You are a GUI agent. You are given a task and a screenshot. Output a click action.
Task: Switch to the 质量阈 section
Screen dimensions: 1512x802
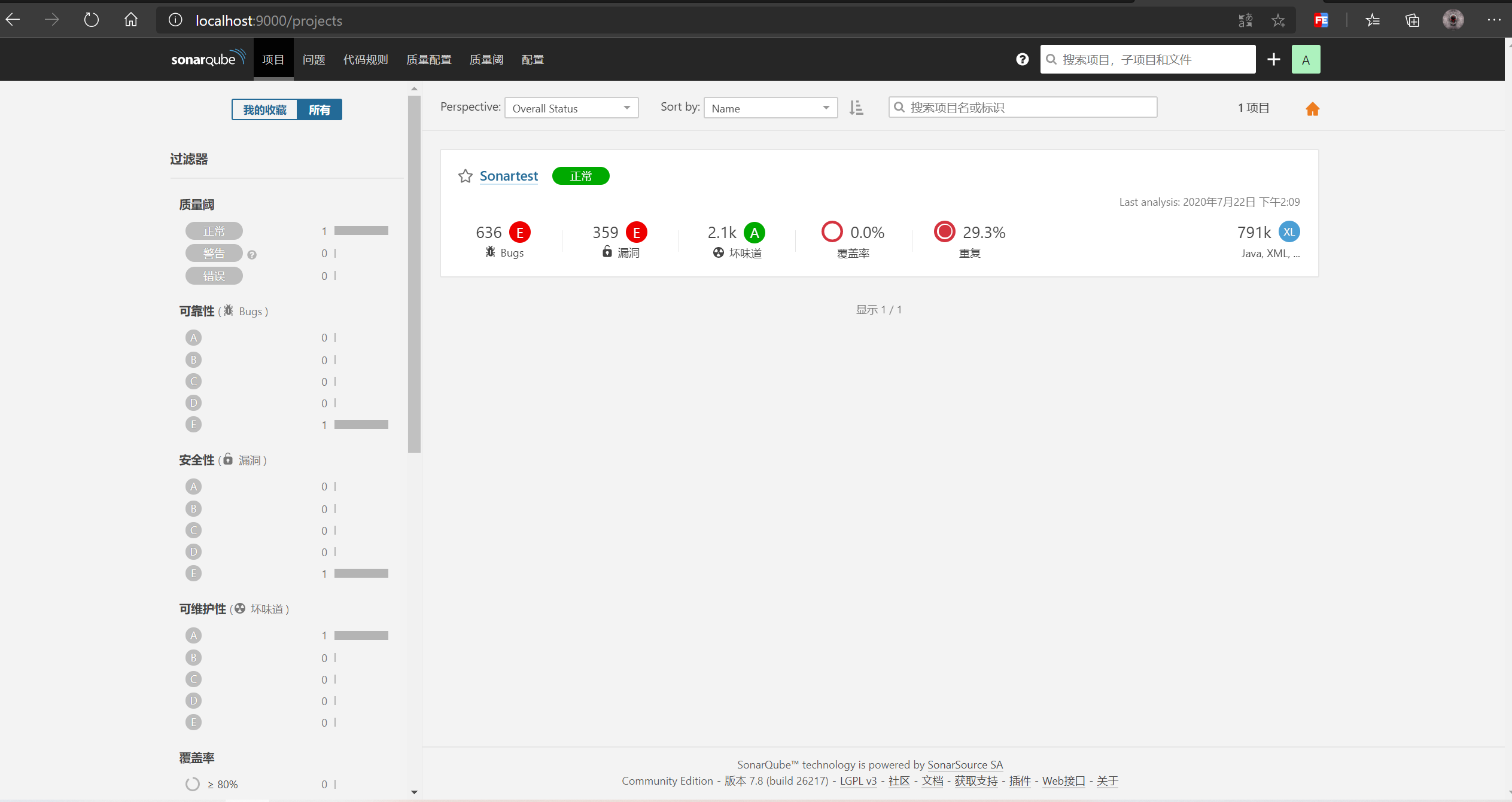tap(486, 59)
